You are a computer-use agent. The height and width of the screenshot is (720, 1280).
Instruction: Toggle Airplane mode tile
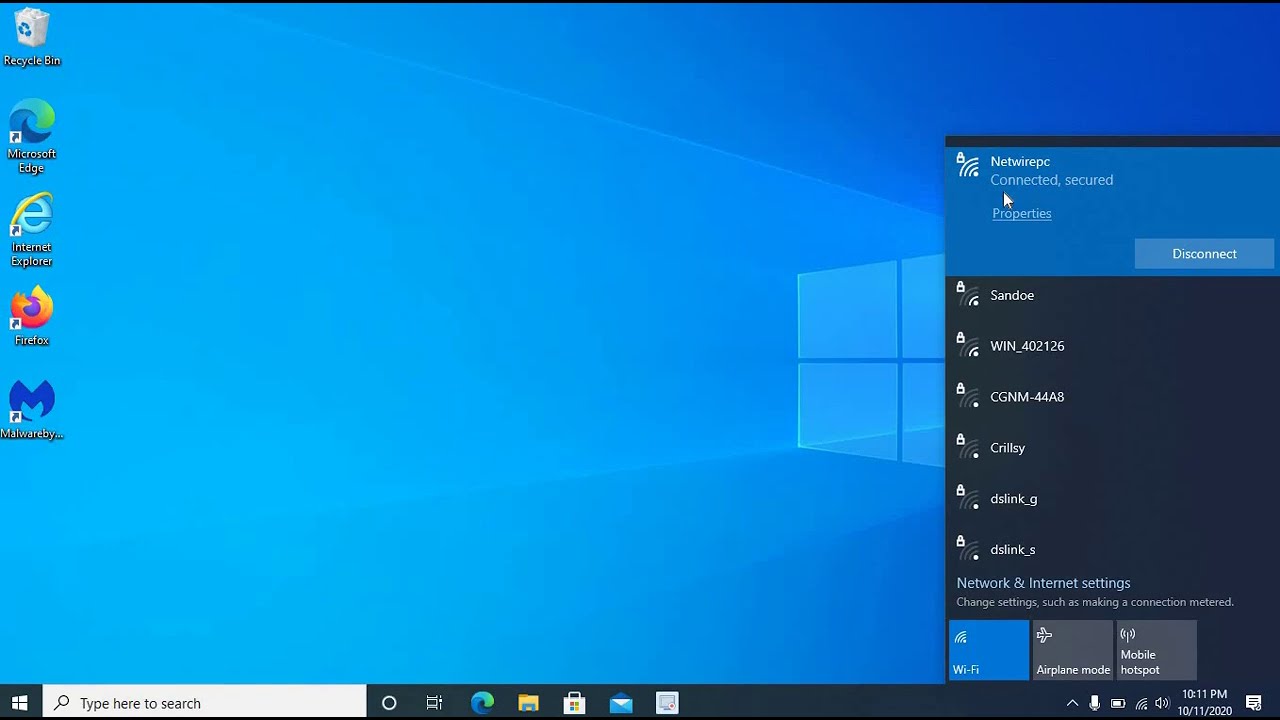1073,650
